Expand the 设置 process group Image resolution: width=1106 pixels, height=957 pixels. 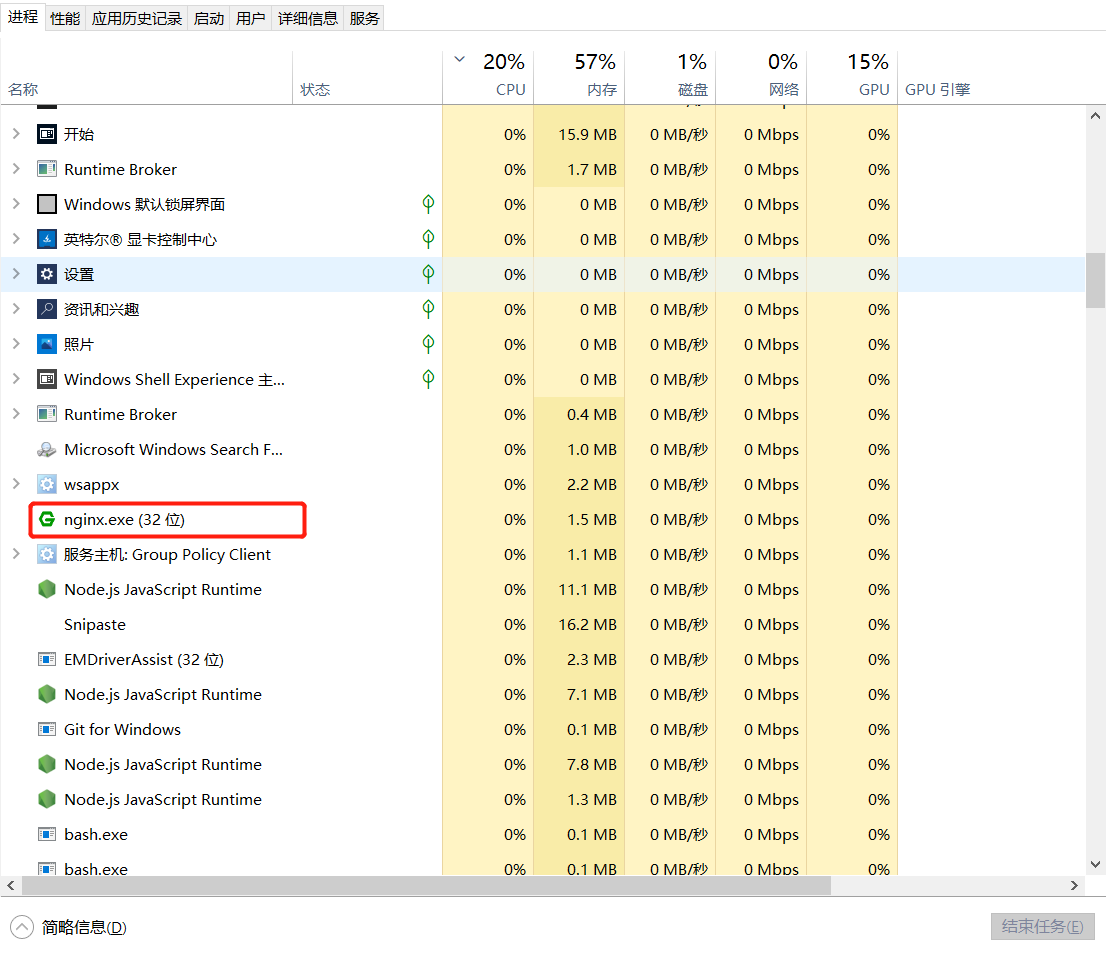click(16, 274)
